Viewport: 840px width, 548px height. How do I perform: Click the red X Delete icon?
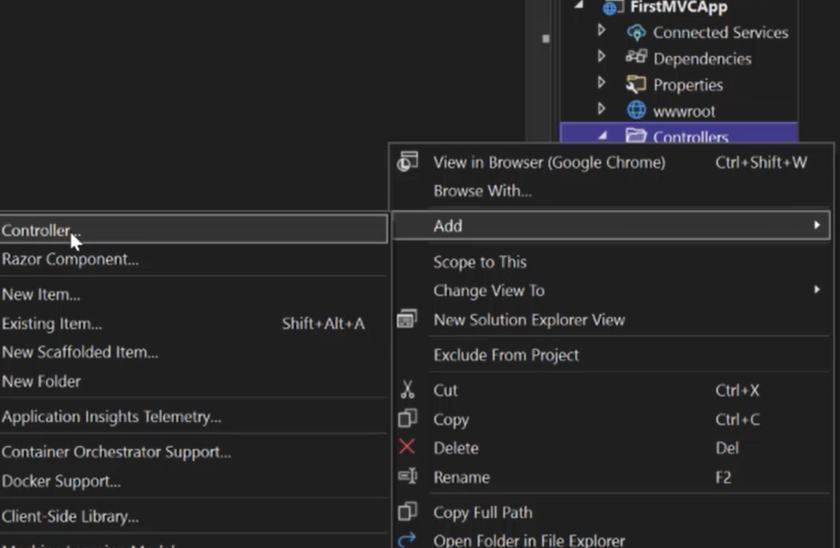pos(407,448)
